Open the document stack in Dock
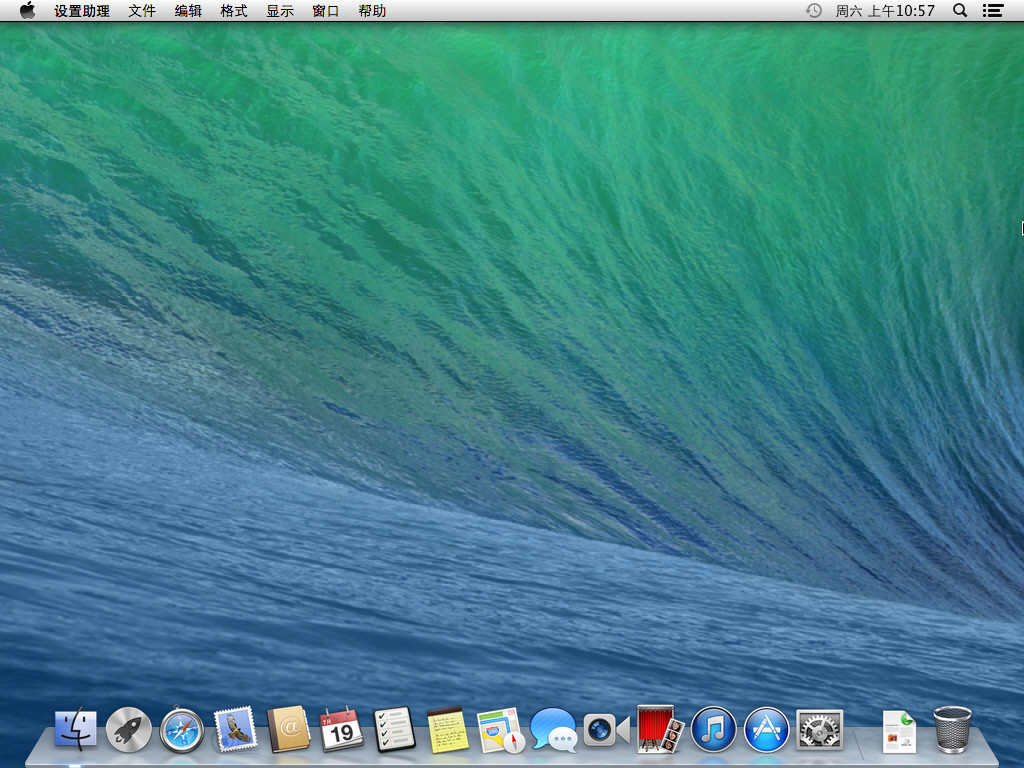This screenshot has height=768, width=1024. (899, 731)
